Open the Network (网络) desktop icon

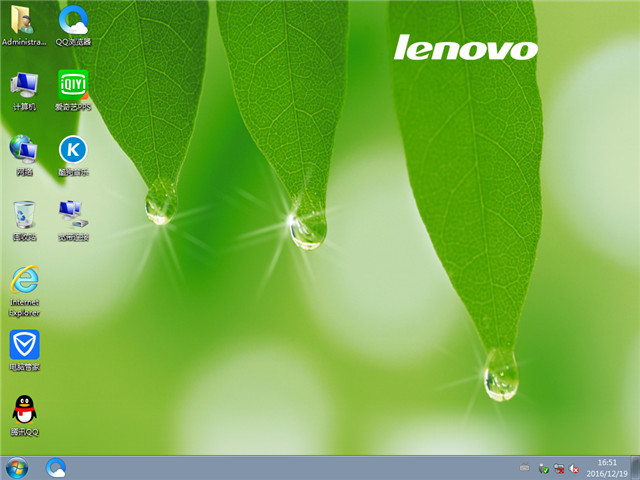click(24, 150)
